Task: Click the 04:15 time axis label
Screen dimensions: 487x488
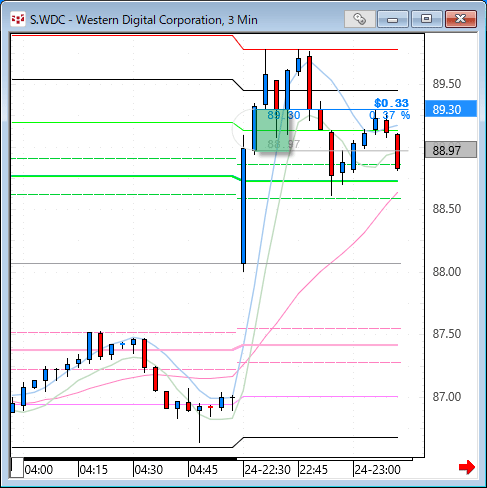Action: [94, 470]
